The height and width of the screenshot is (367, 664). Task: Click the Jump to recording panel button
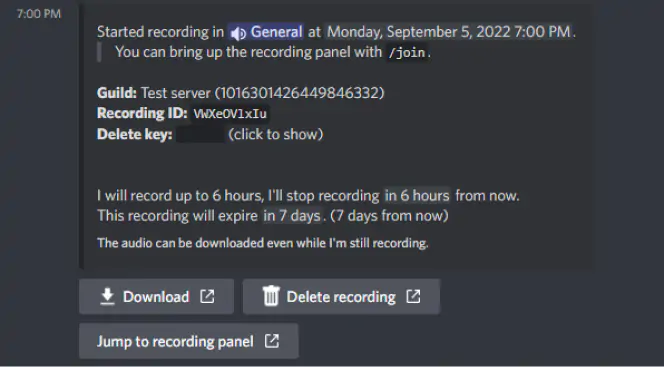[189, 341]
